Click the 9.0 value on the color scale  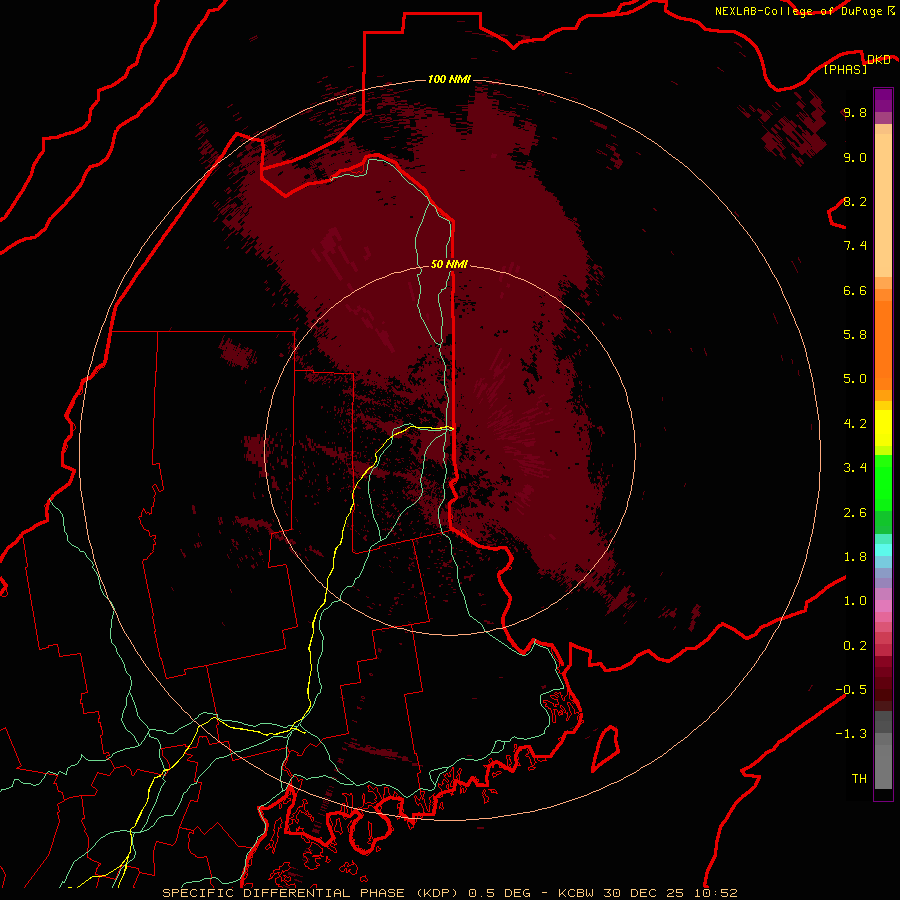855,157
